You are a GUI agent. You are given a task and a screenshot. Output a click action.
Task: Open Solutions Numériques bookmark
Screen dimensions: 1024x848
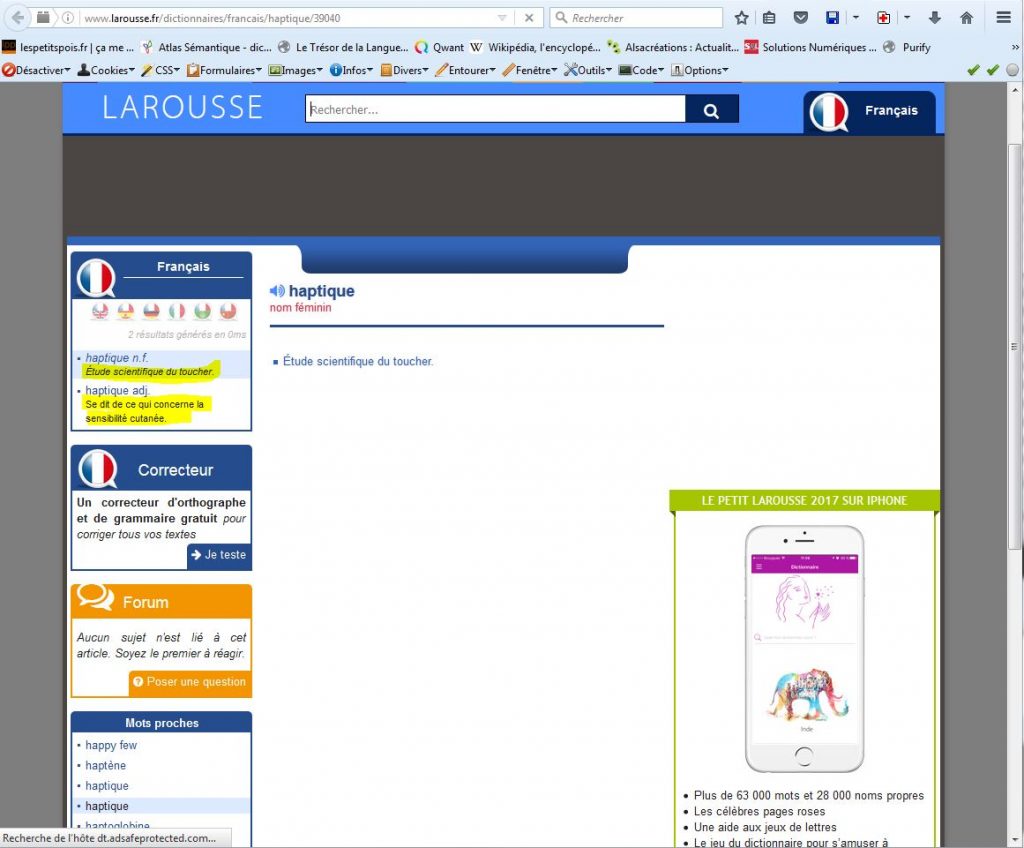(x=810, y=47)
